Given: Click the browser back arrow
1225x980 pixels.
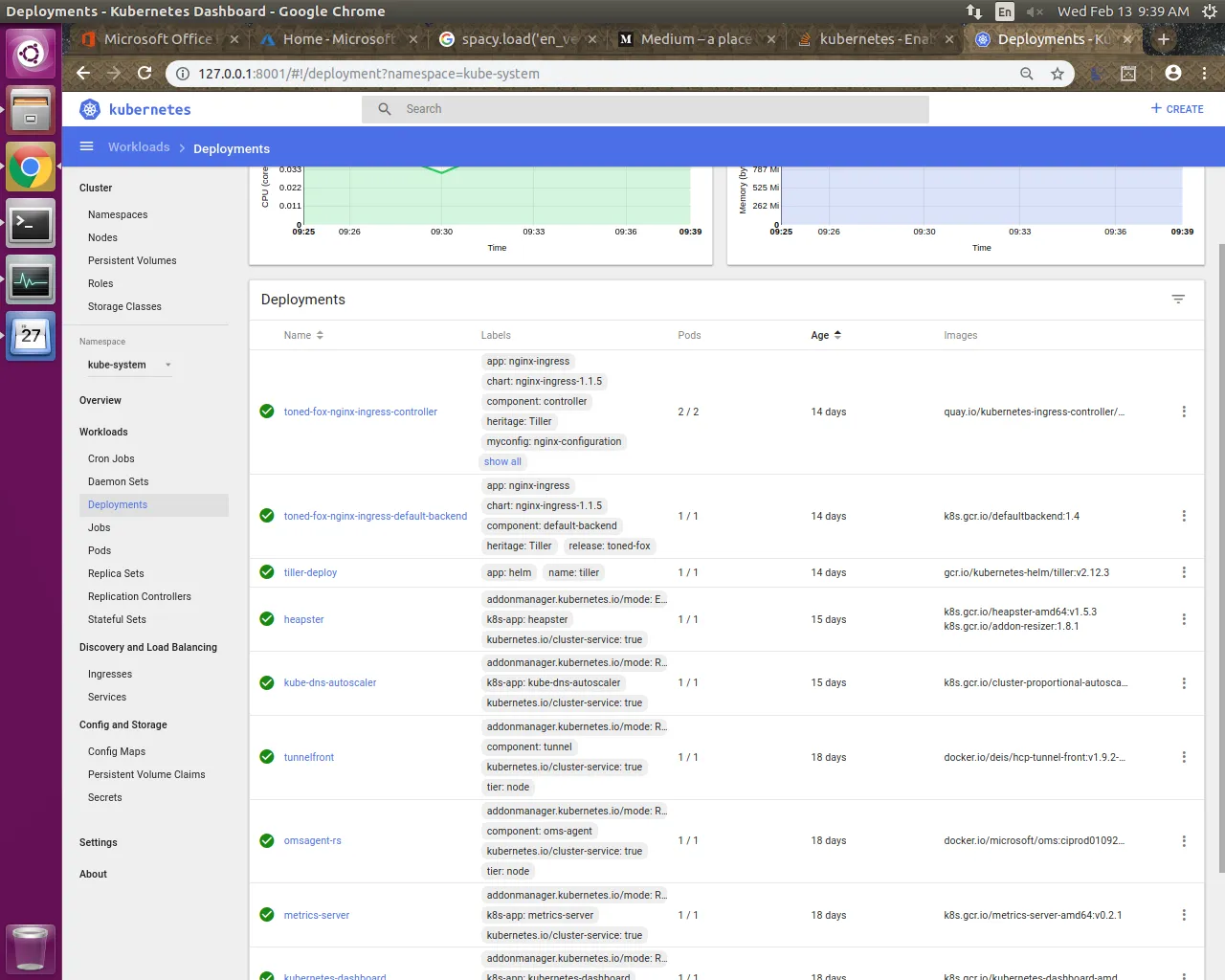Looking at the screenshot, I should point(83,73).
